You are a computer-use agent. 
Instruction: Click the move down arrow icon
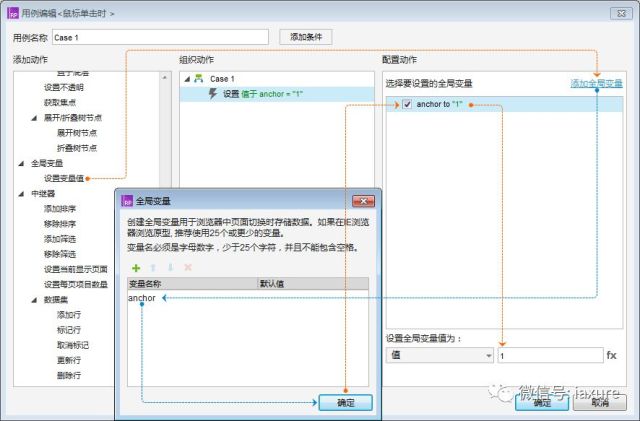point(171,268)
